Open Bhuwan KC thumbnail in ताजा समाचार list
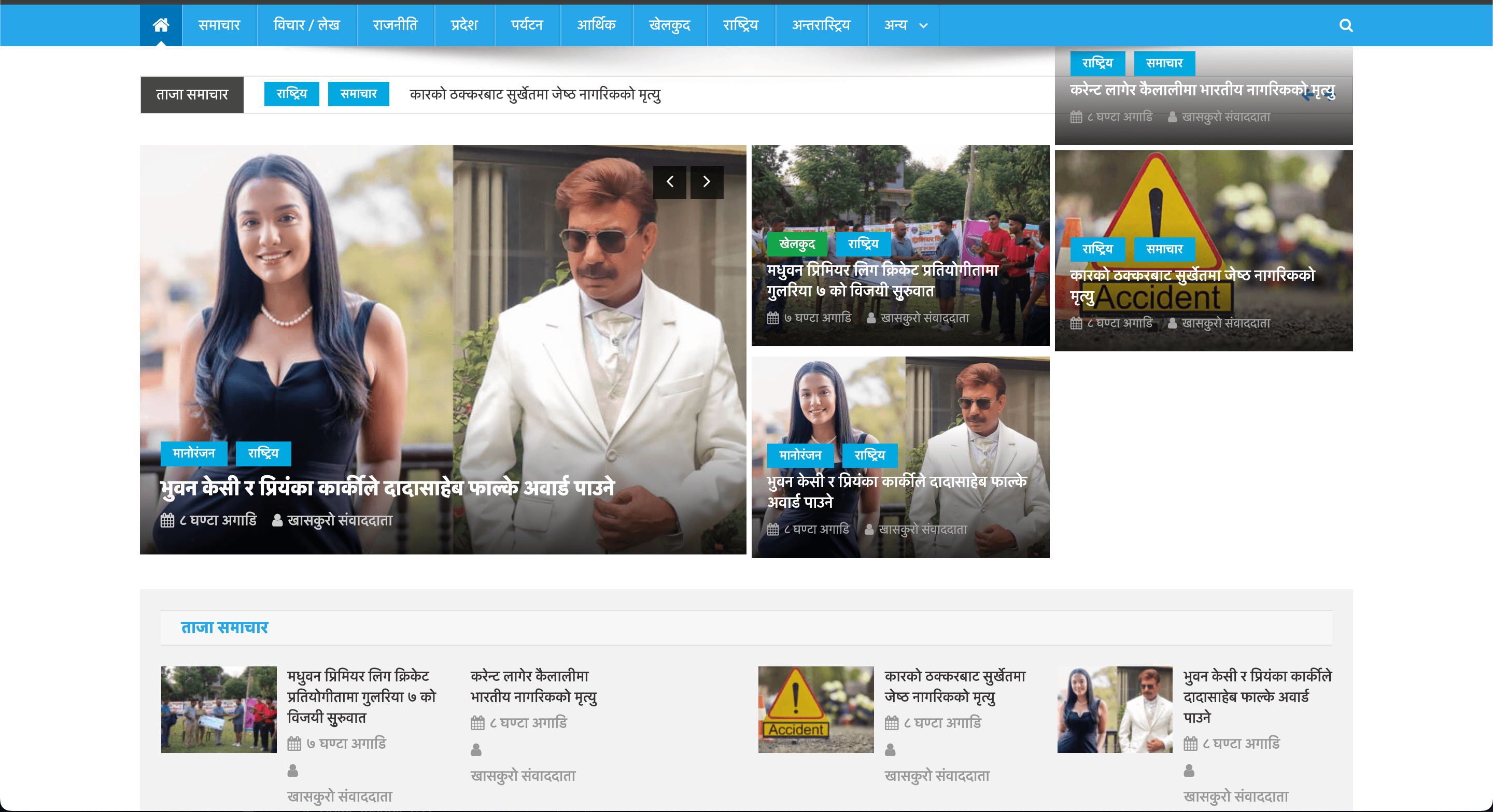 (1115, 709)
